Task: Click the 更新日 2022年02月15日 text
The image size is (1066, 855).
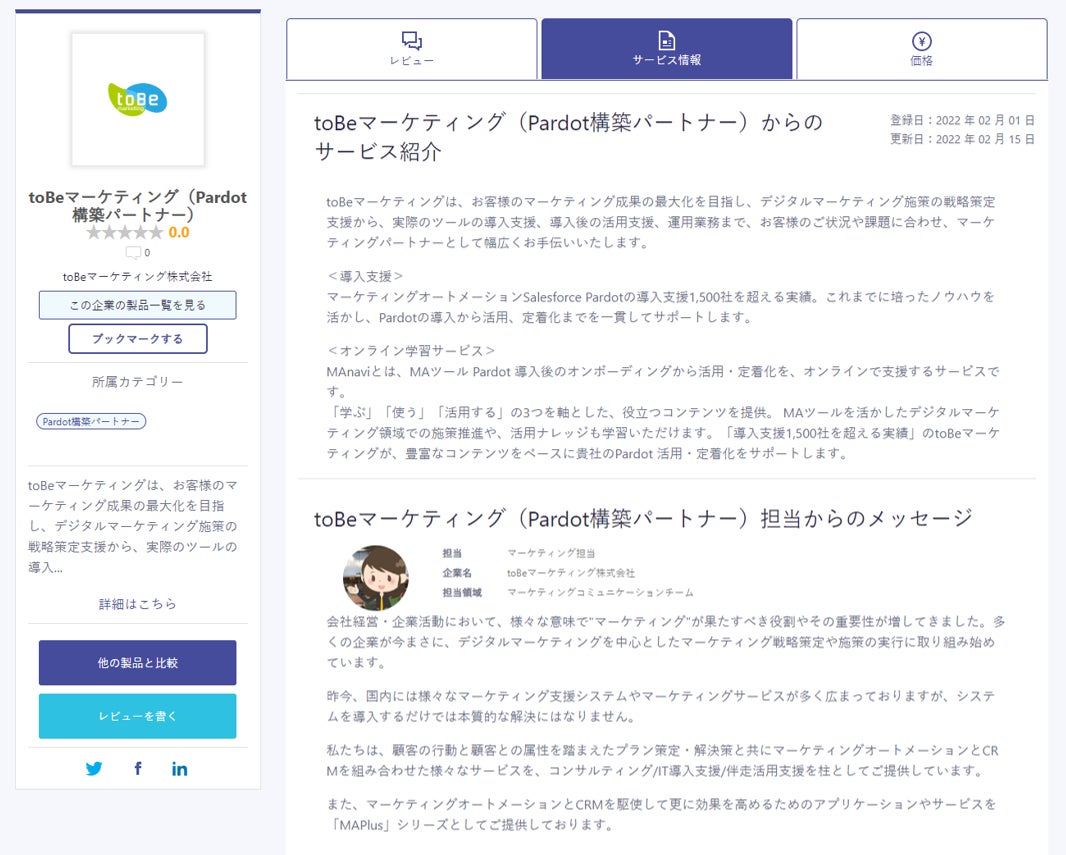Action: pyautogui.click(x=962, y=139)
